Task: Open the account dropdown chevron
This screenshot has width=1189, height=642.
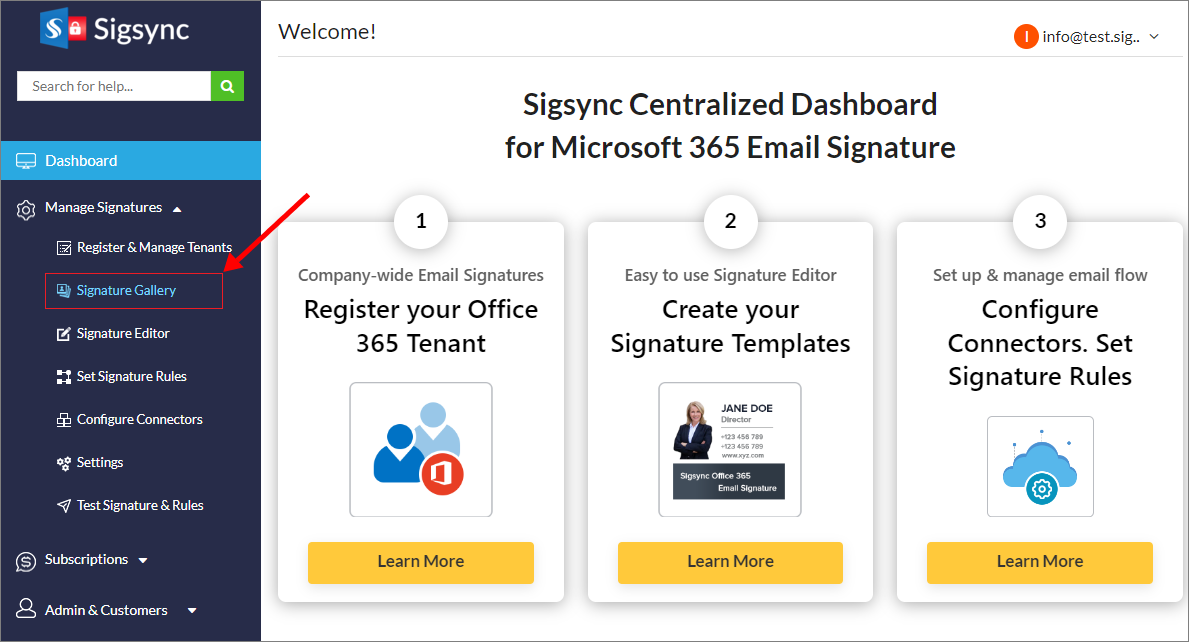Action: [1154, 37]
